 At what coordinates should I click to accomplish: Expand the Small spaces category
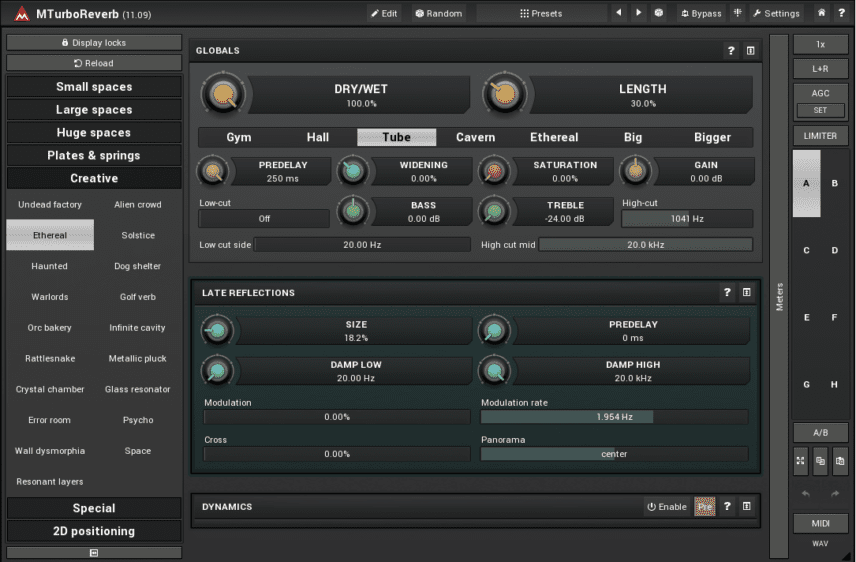click(94, 87)
